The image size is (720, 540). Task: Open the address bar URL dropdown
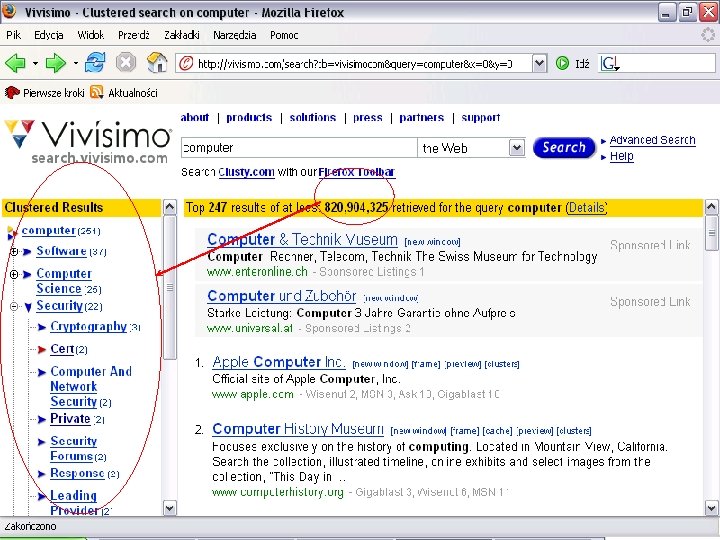[540, 63]
